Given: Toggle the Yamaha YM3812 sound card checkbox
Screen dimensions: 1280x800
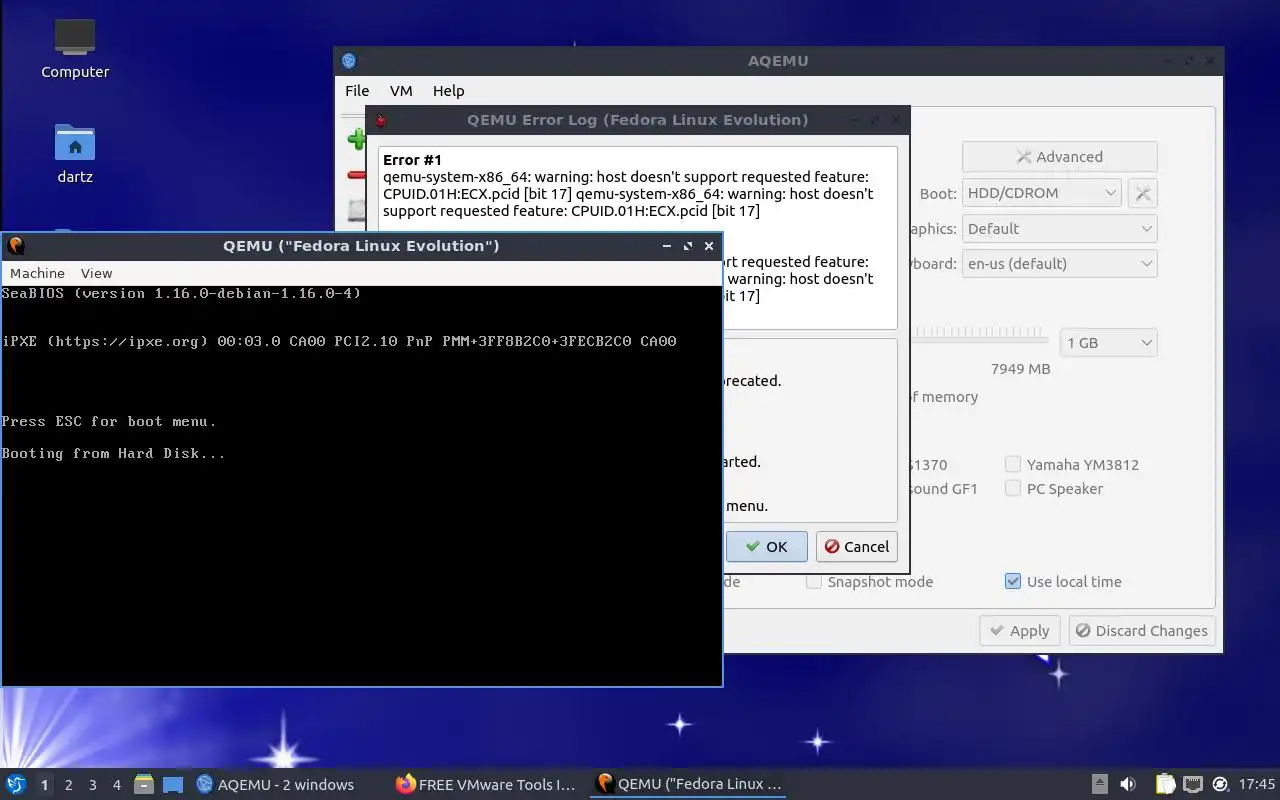Looking at the screenshot, I should click(x=1013, y=464).
